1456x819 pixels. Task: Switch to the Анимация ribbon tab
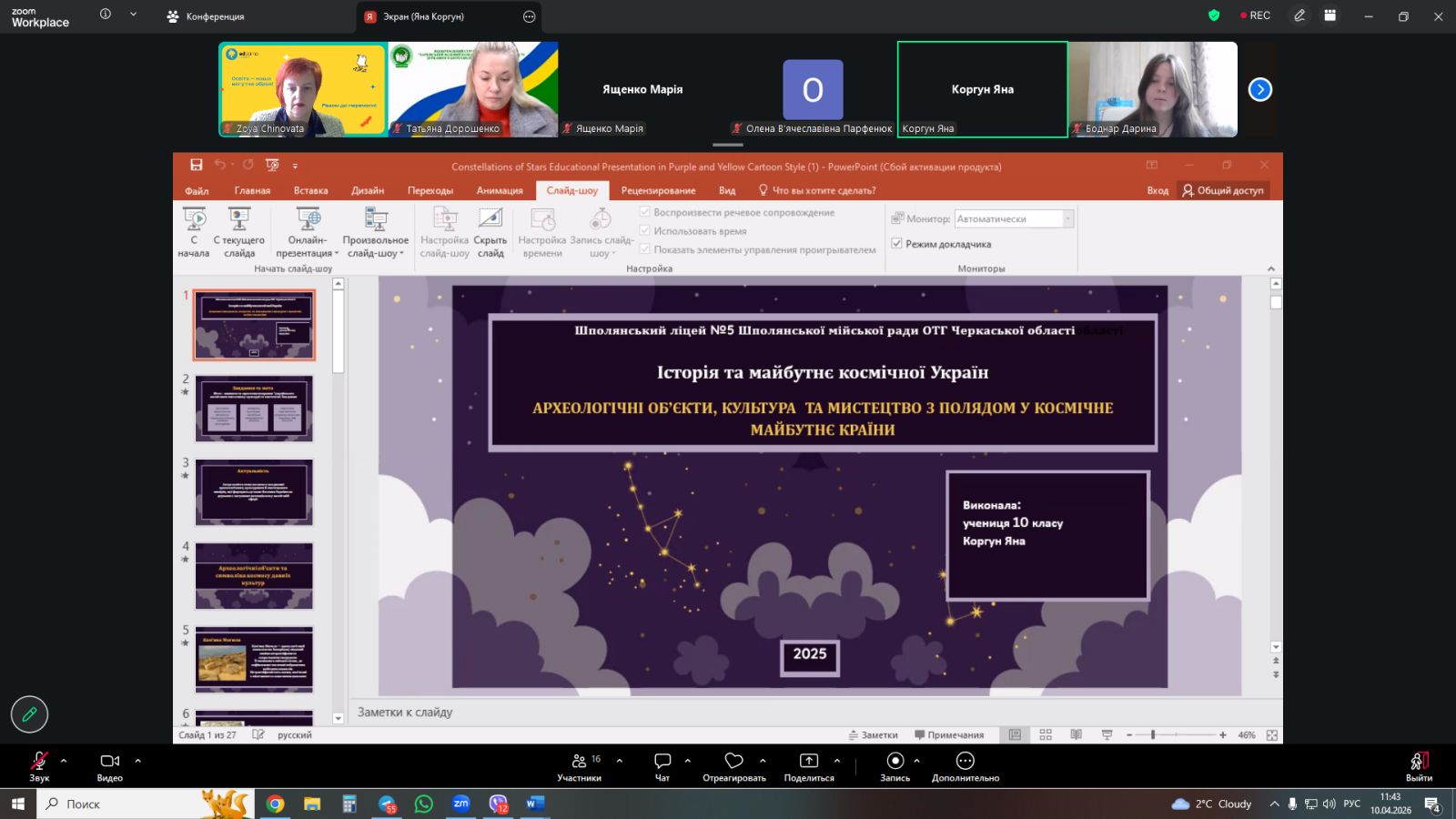(500, 190)
